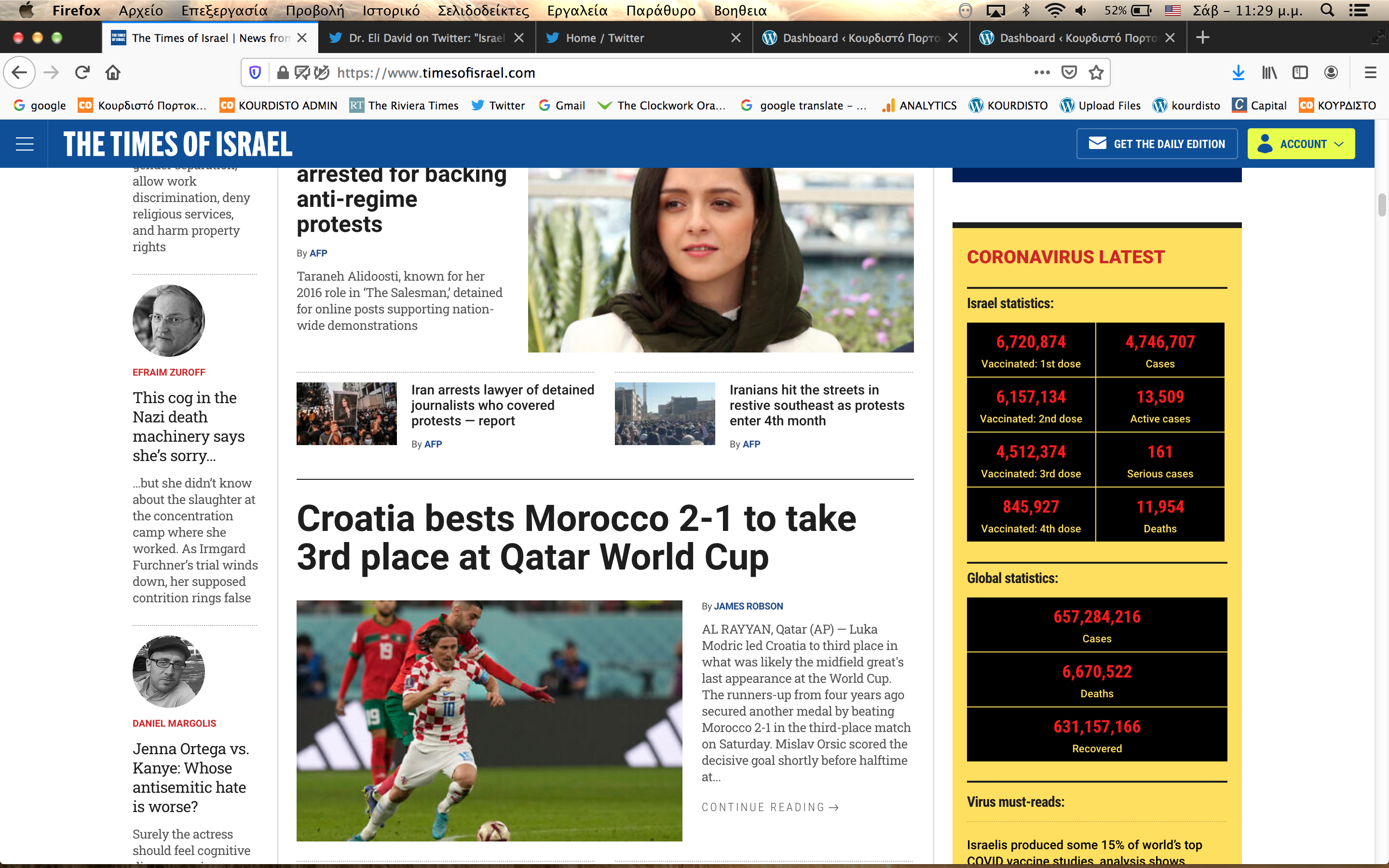1389x868 pixels.
Task: Click the volume icon in menu bar
Action: pyautogui.click(x=1081, y=10)
